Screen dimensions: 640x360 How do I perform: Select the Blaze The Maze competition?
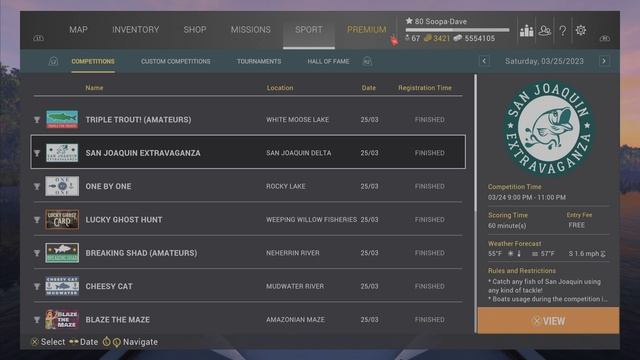pyautogui.click(x=248, y=320)
